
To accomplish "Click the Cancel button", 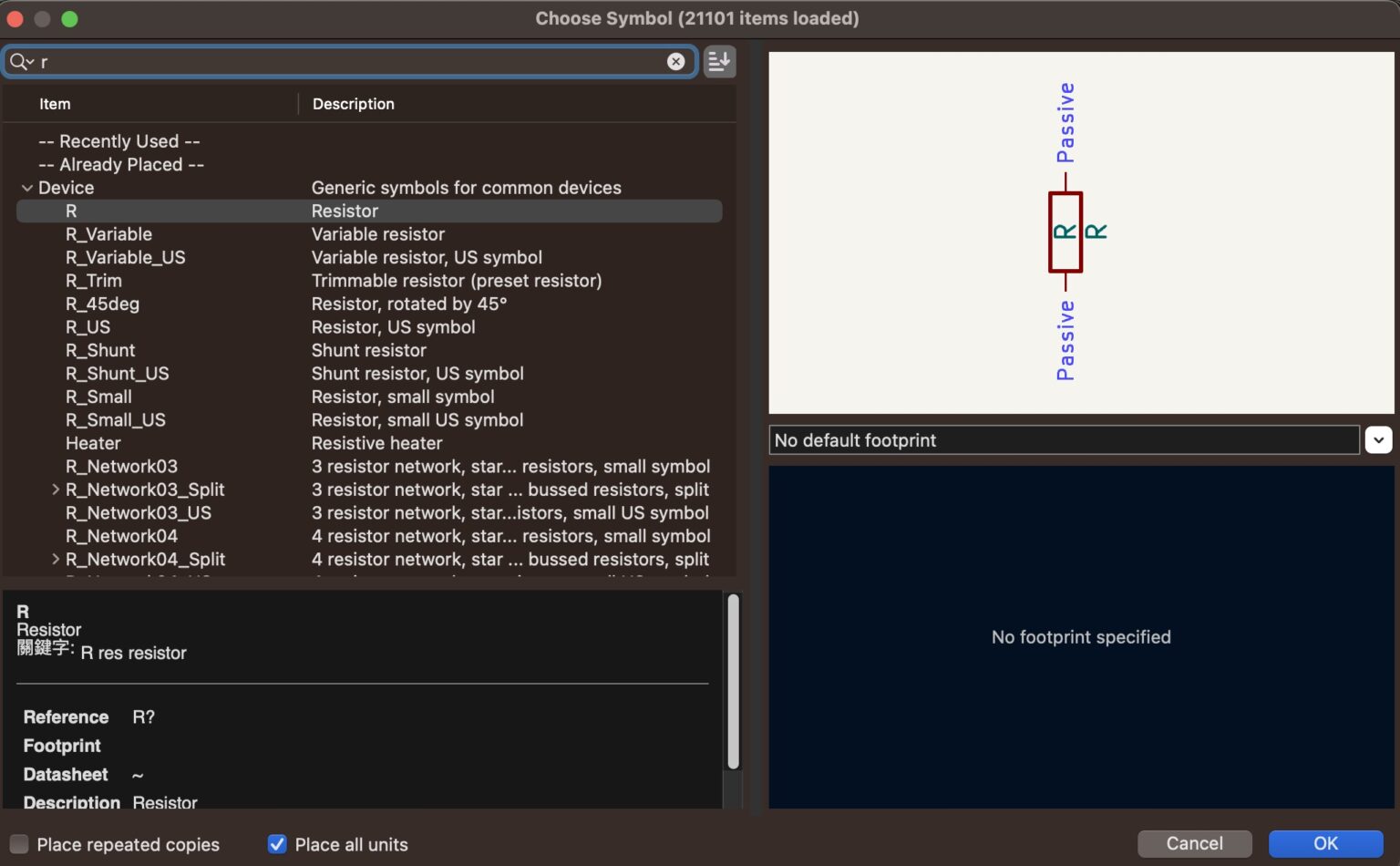I will (1194, 843).
